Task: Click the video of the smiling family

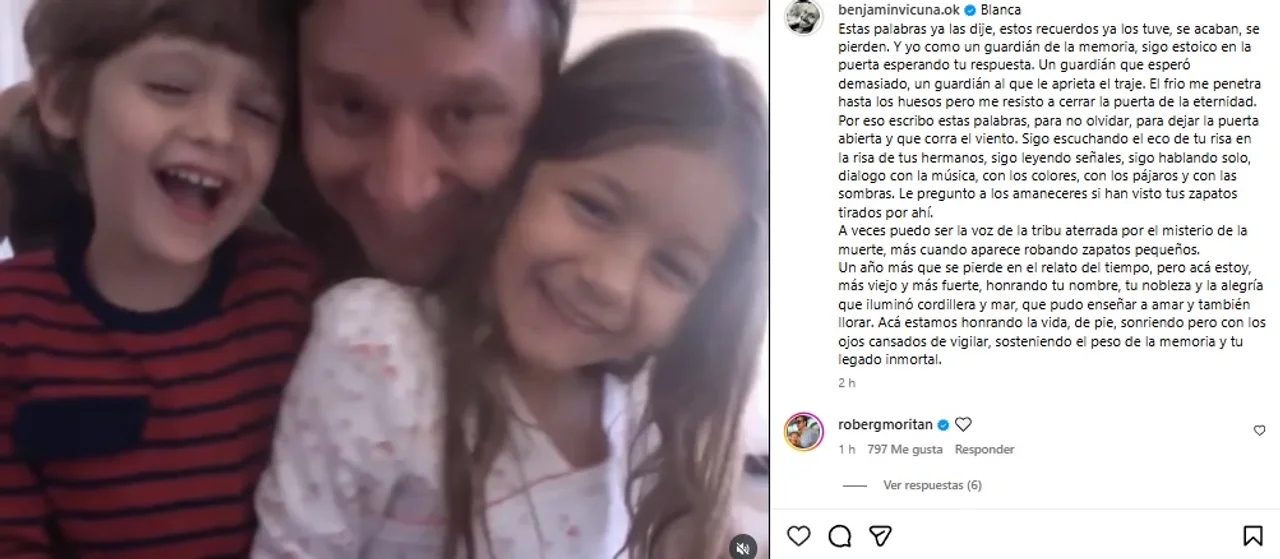Action: coord(385,279)
